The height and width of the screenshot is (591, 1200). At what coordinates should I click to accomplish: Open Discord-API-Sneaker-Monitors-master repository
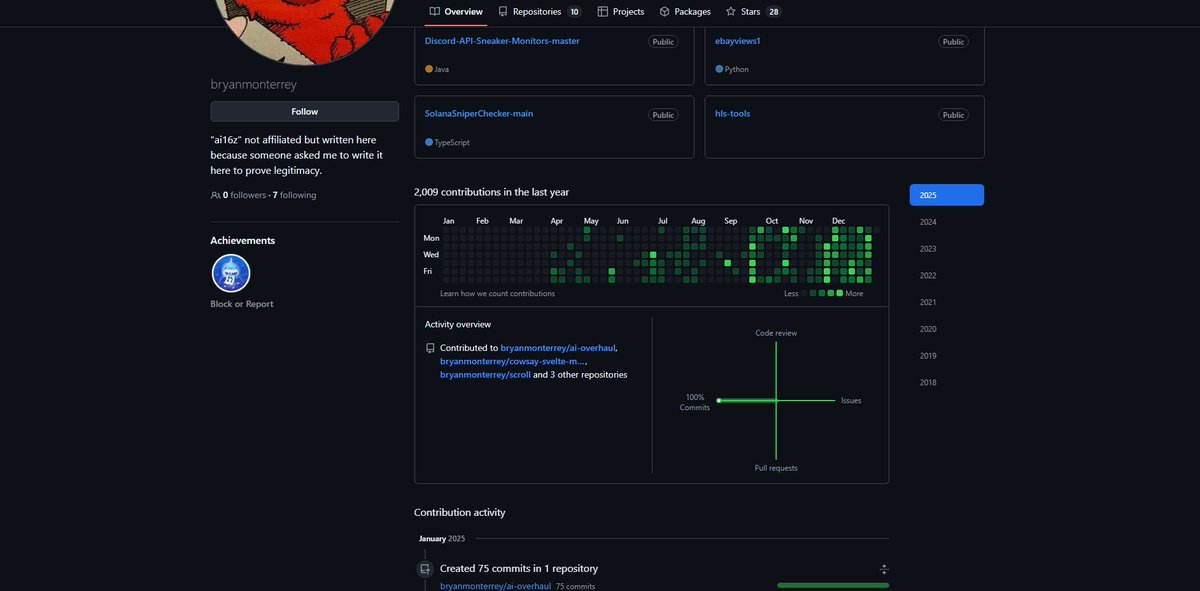(502, 41)
